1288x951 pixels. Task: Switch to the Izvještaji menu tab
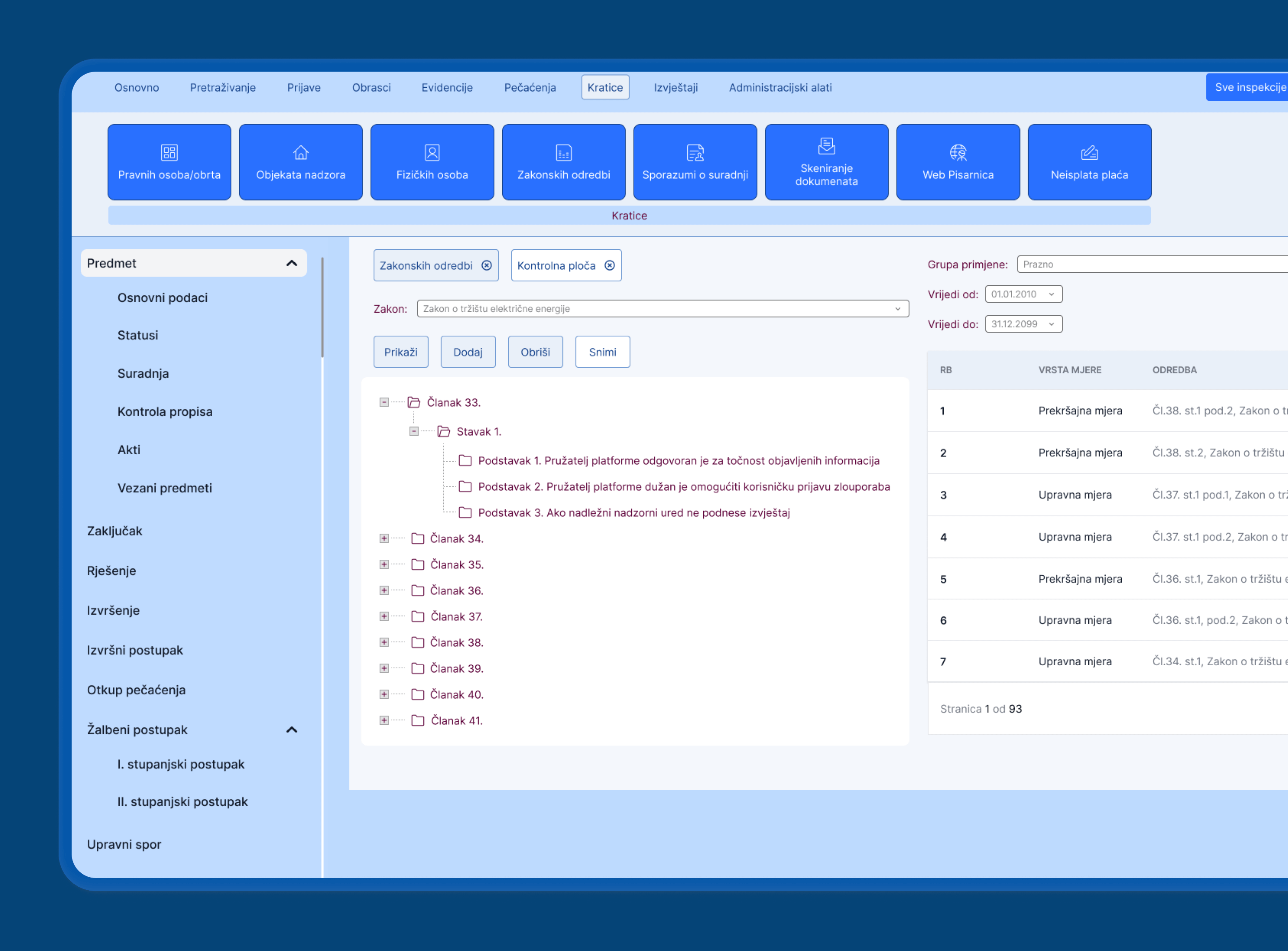click(x=675, y=88)
